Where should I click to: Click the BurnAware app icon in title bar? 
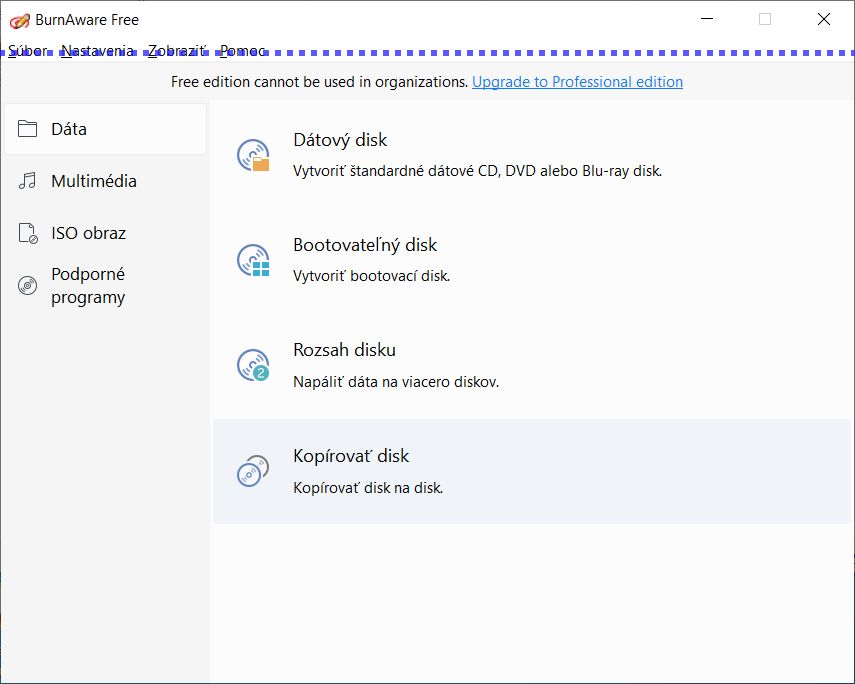pos(19,21)
